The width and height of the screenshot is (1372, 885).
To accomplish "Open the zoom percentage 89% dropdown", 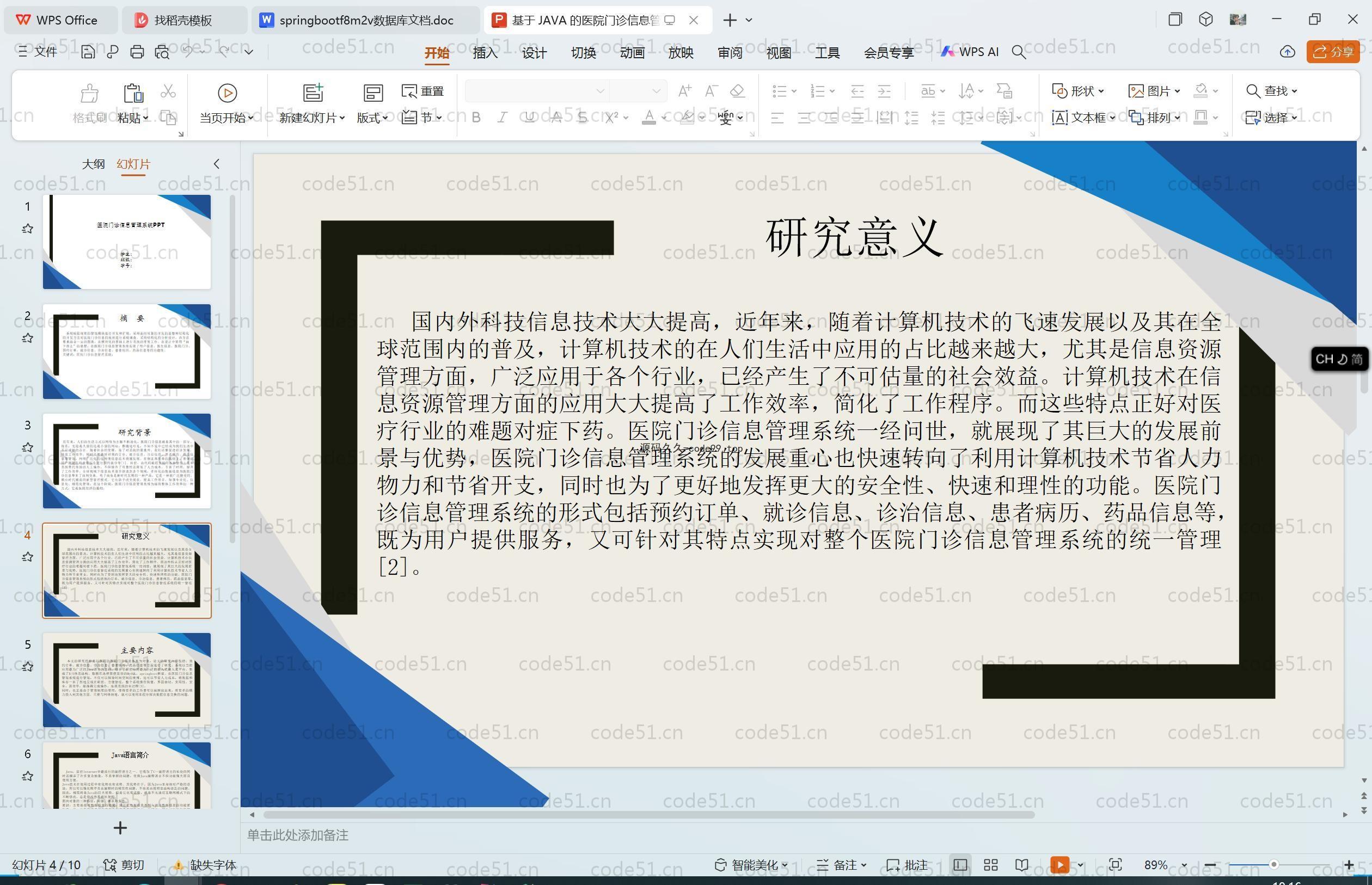I will click(x=1184, y=865).
